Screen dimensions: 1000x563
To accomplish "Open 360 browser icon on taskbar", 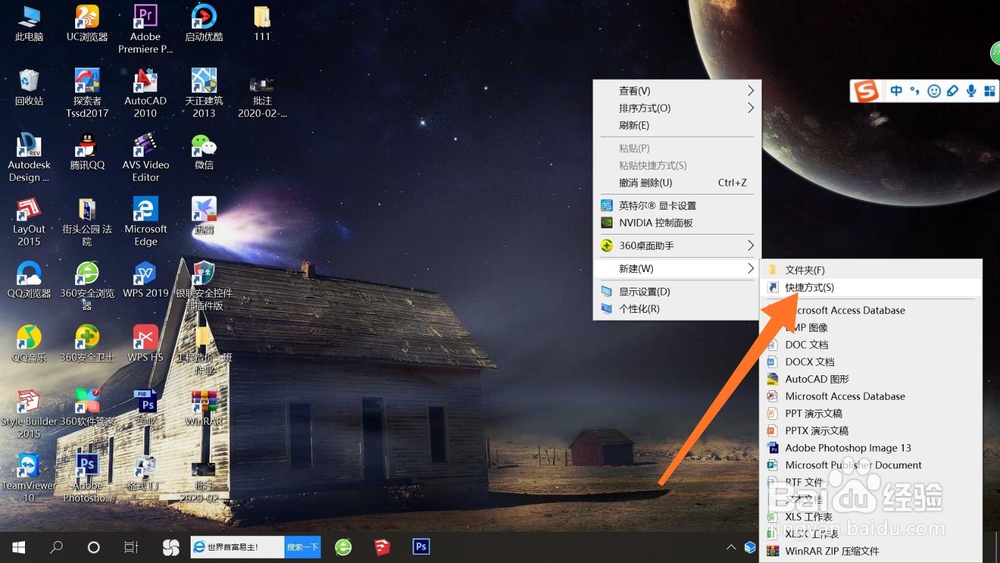I will point(343,547).
